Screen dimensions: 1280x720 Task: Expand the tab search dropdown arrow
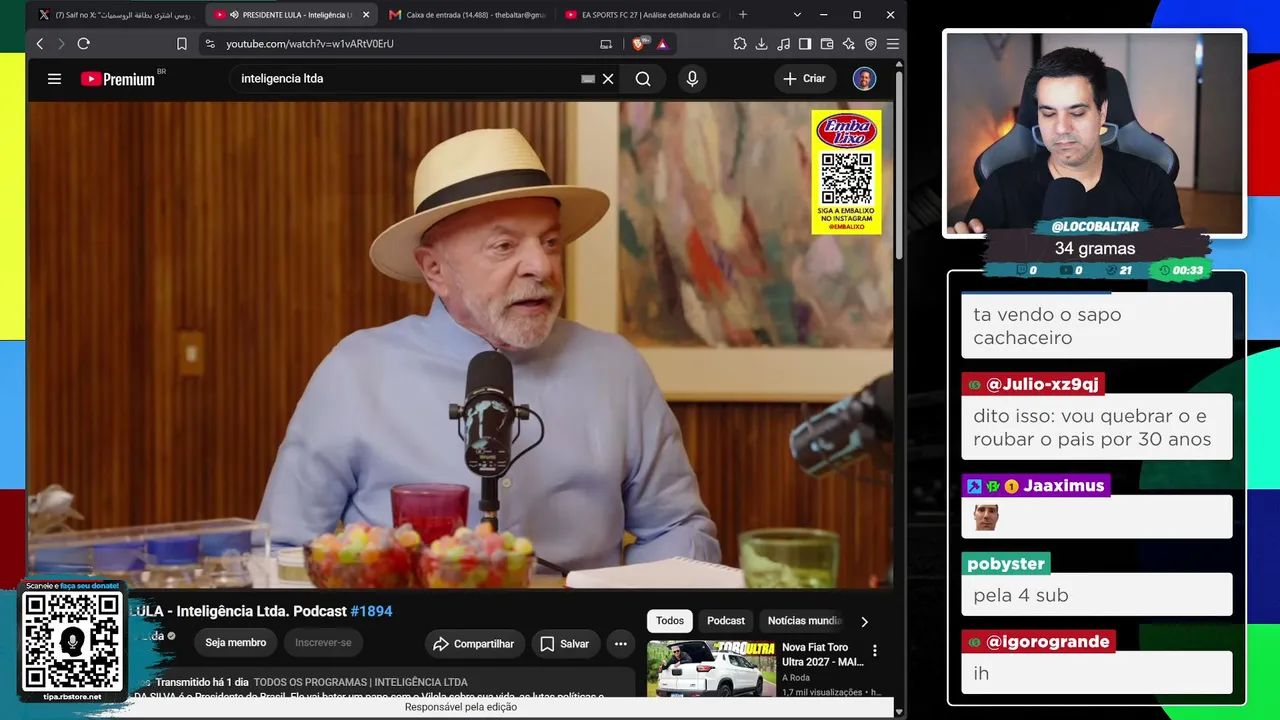click(797, 15)
